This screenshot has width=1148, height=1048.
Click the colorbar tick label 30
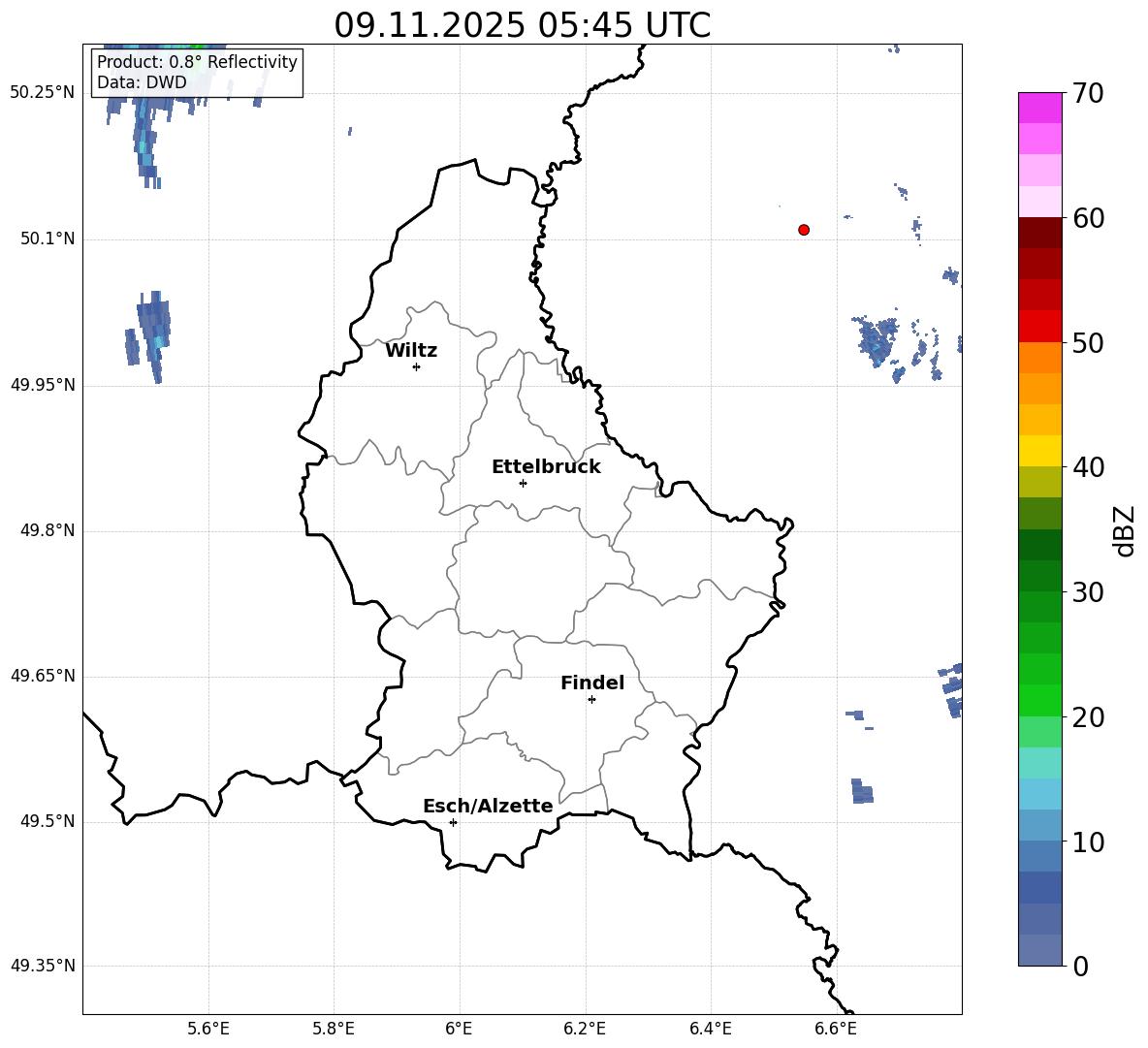(x=1088, y=591)
